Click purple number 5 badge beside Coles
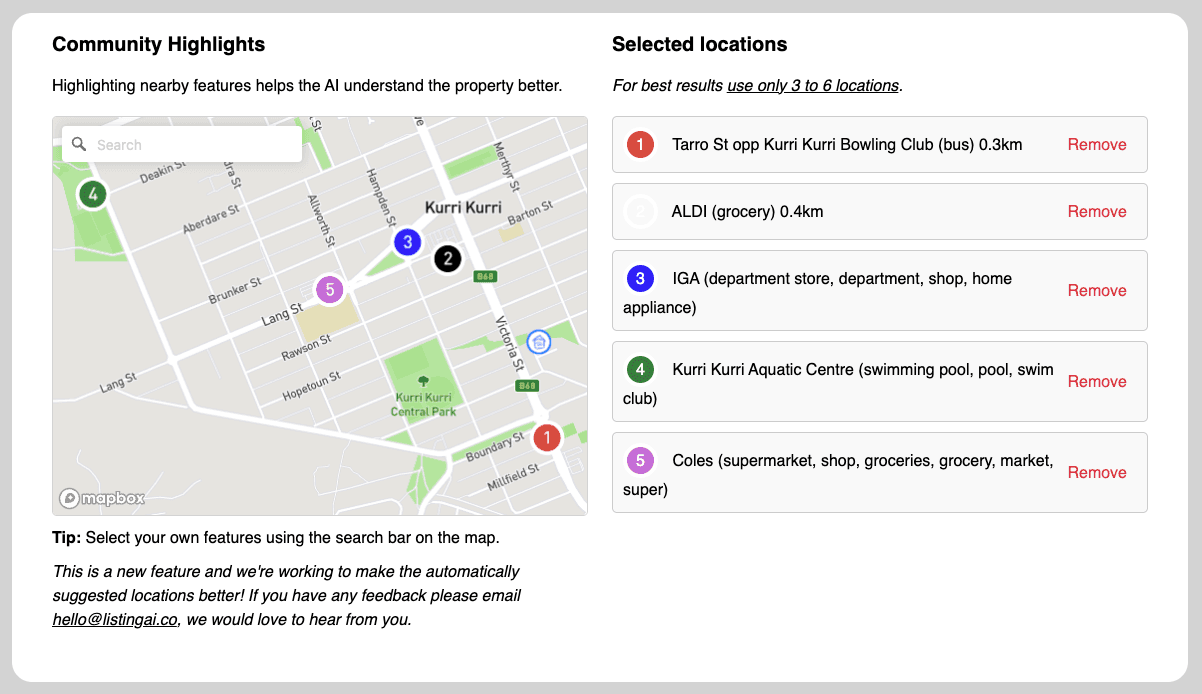1202x694 pixels. coord(640,461)
